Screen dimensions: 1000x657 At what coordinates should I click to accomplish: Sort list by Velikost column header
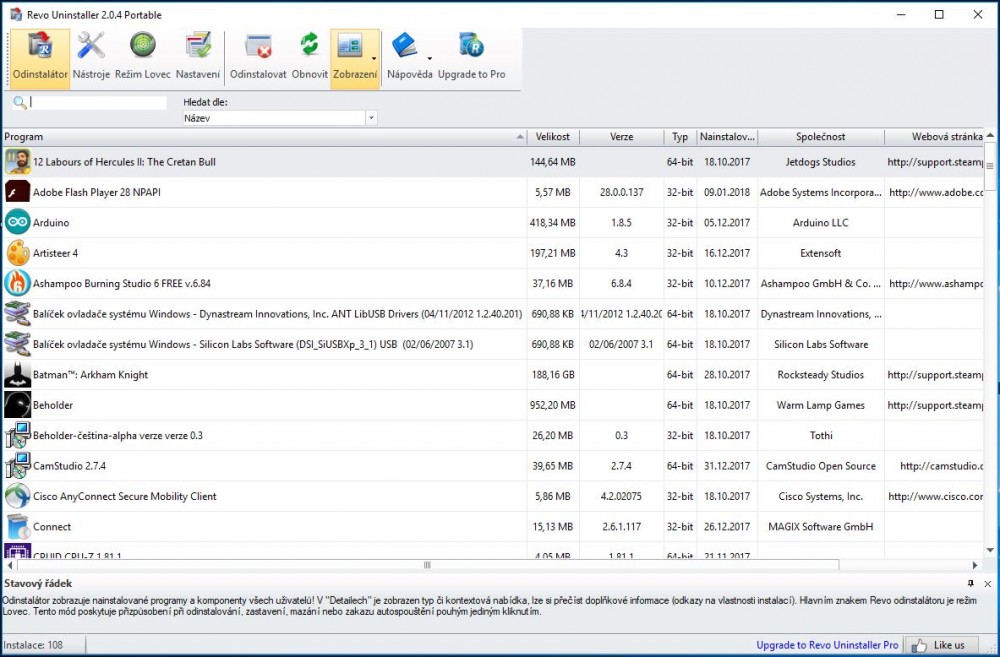pos(552,137)
